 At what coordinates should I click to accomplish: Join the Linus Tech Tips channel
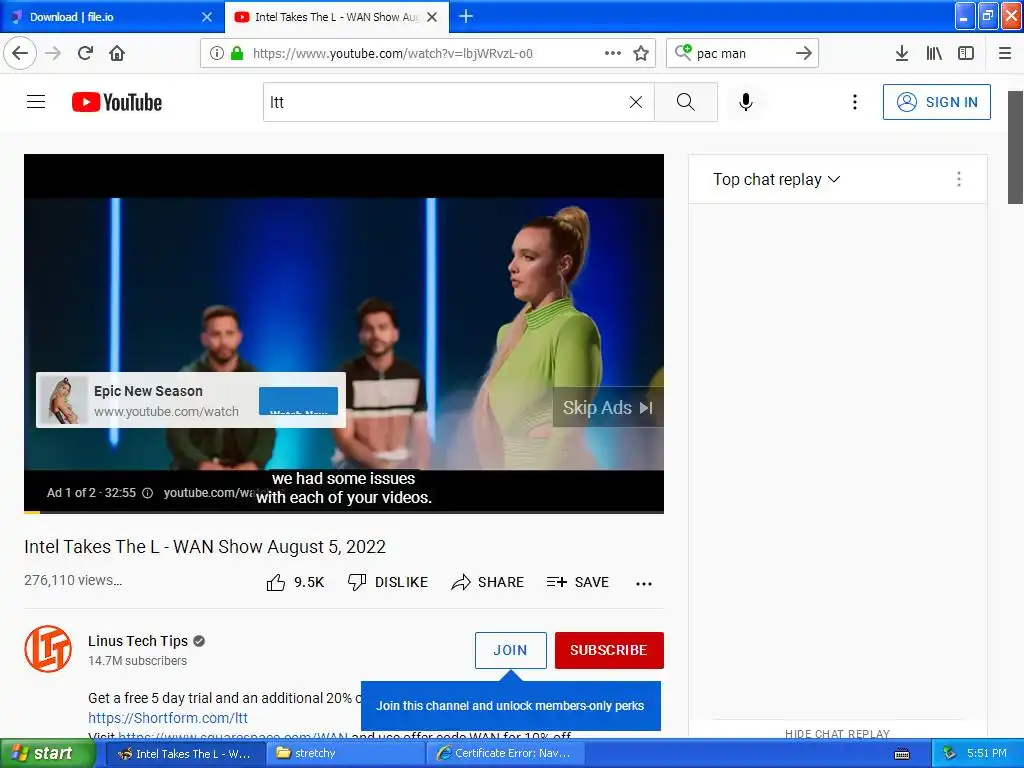tap(511, 650)
